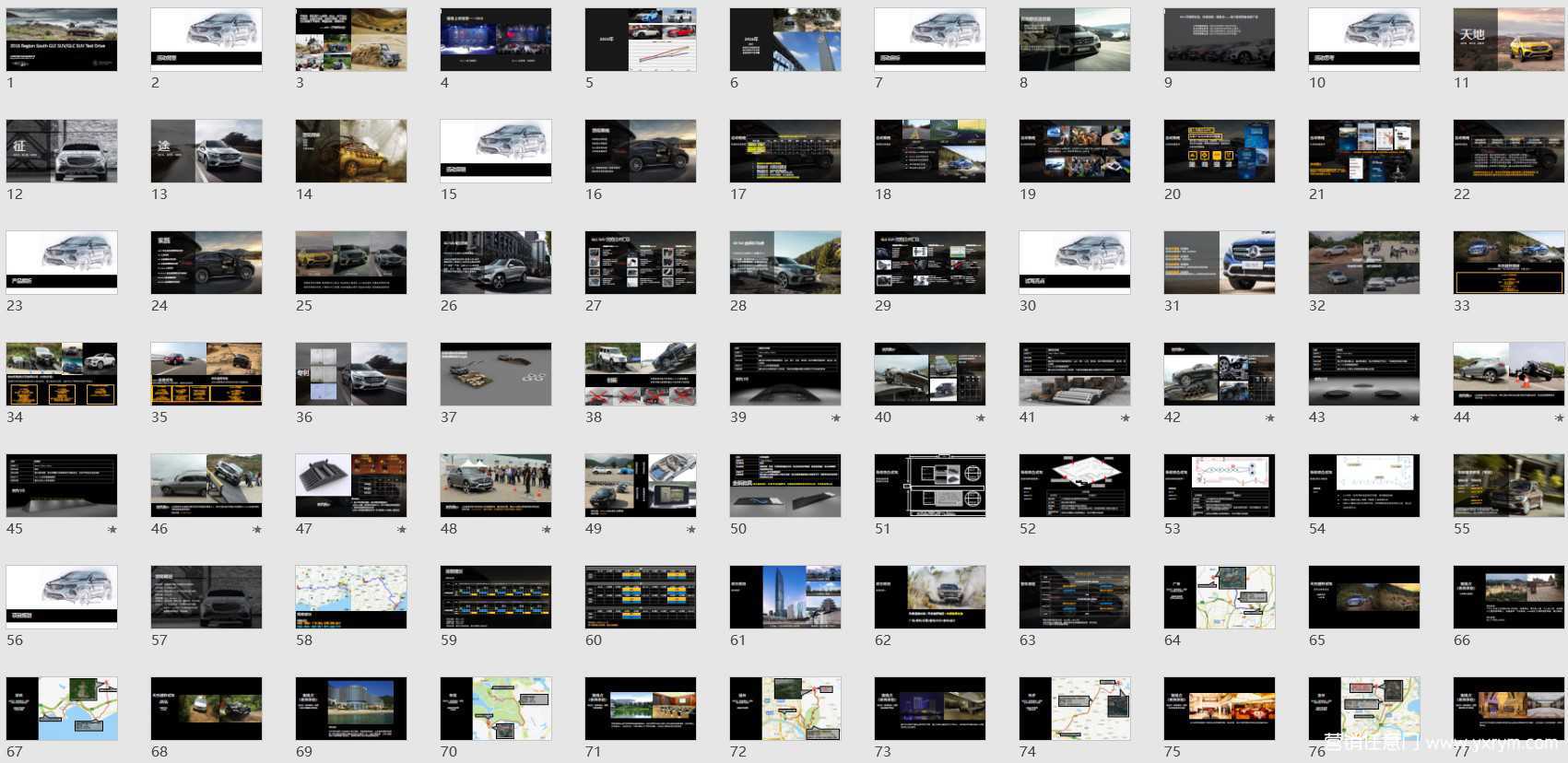Select slide 32 off-road photos thumbnail
This screenshot has height=763, width=1568.
point(1364,263)
